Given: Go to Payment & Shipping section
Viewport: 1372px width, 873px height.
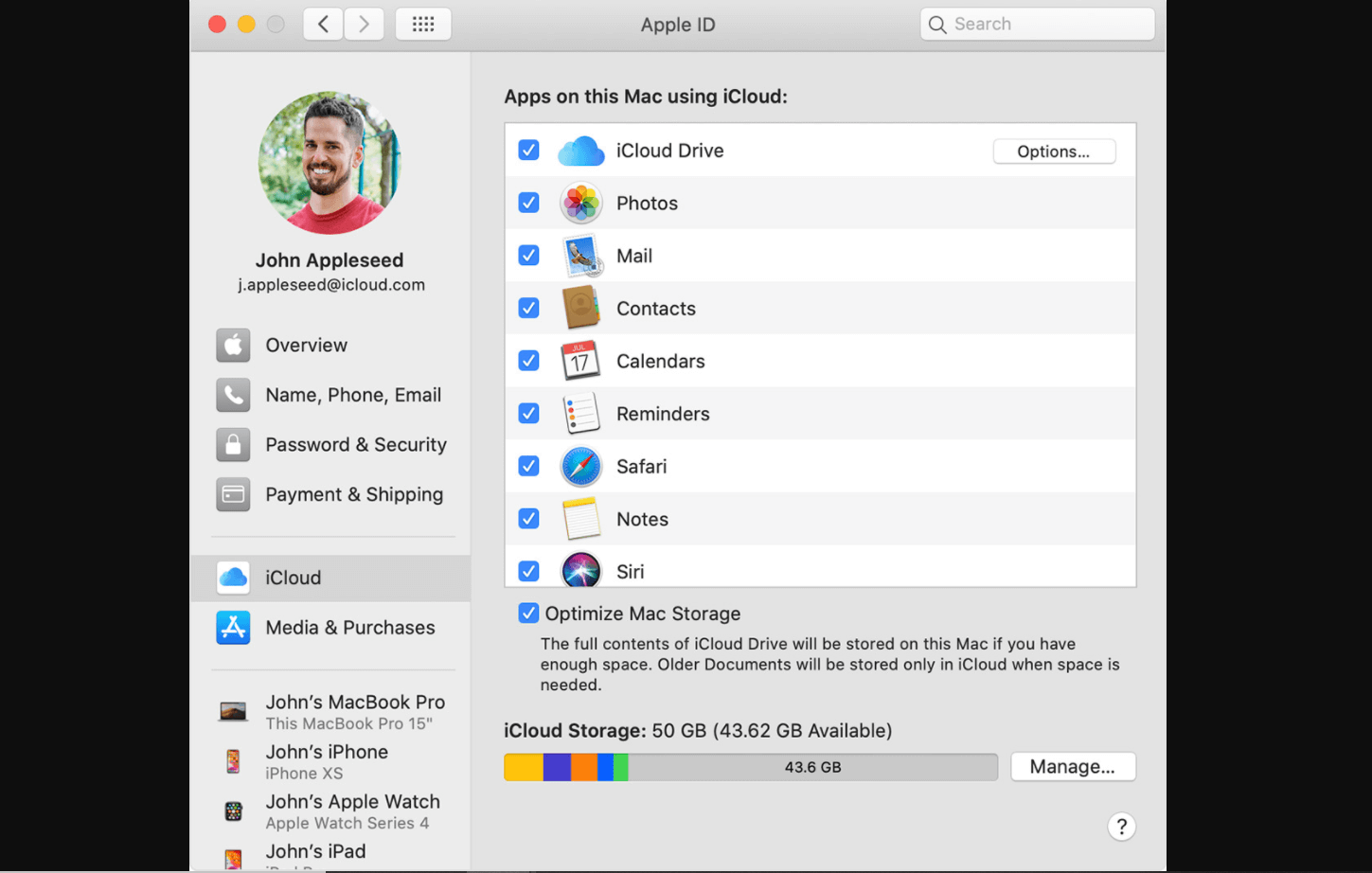Looking at the screenshot, I should (x=331, y=494).
